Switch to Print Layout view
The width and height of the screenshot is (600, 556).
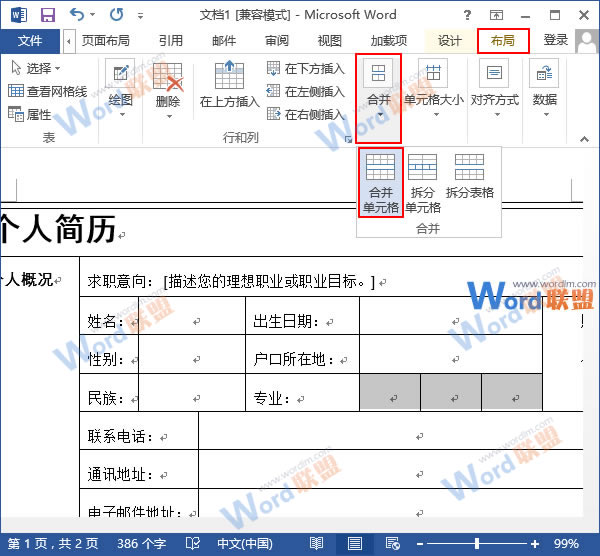pyautogui.click(x=355, y=544)
